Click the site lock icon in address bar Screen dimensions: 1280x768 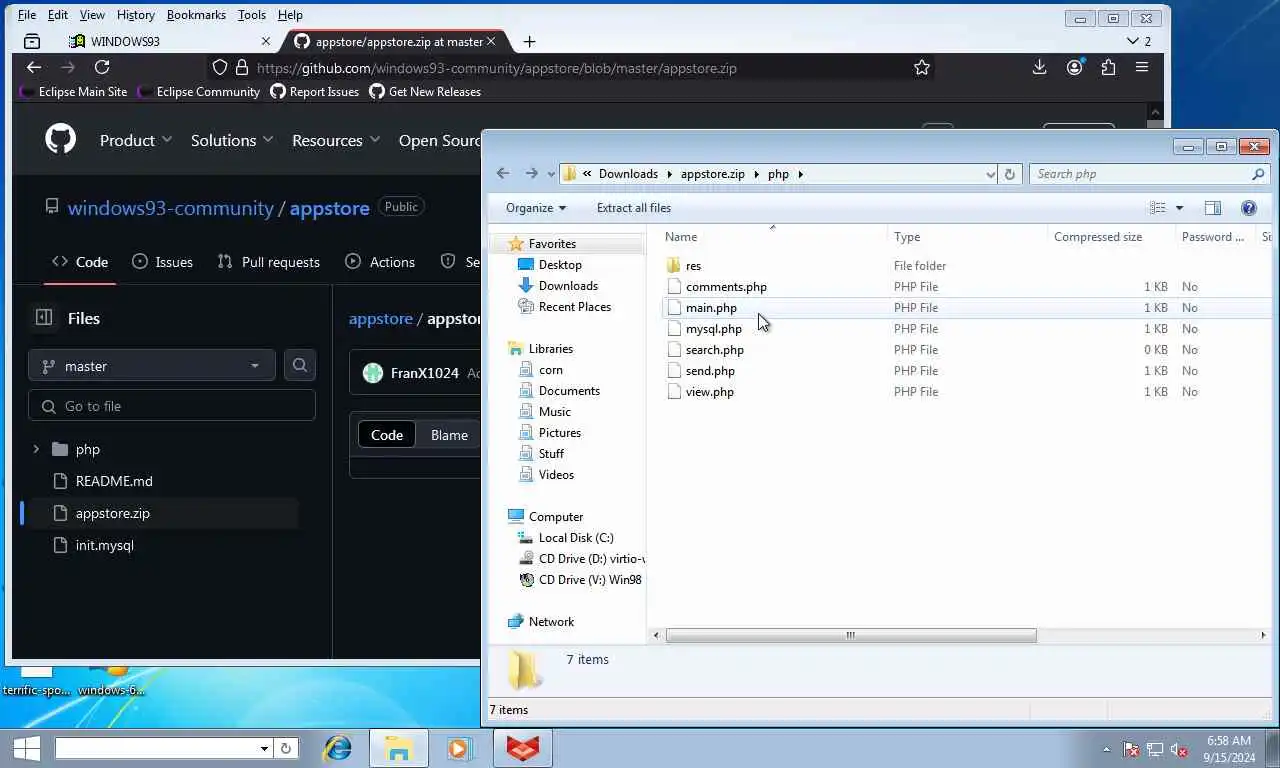[x=241, y=68]
